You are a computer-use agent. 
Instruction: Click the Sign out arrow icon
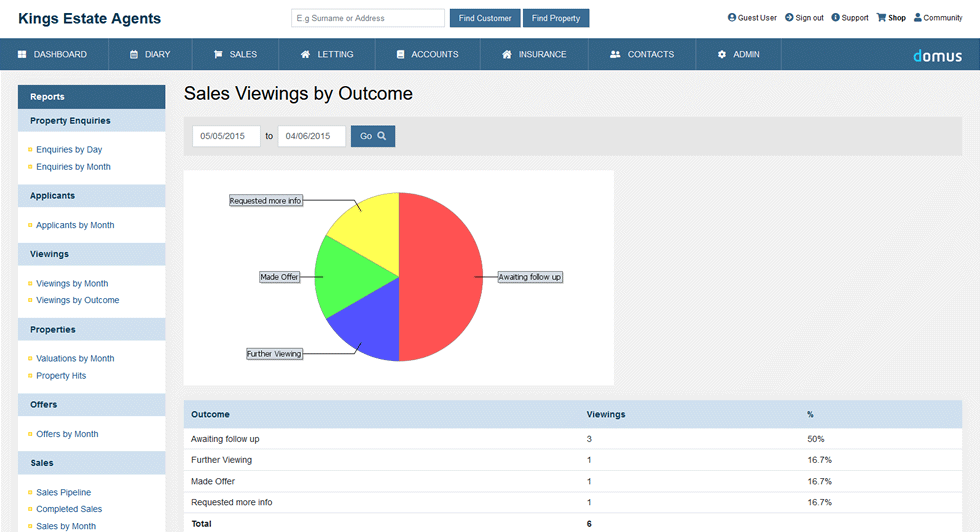pos(789,18)
